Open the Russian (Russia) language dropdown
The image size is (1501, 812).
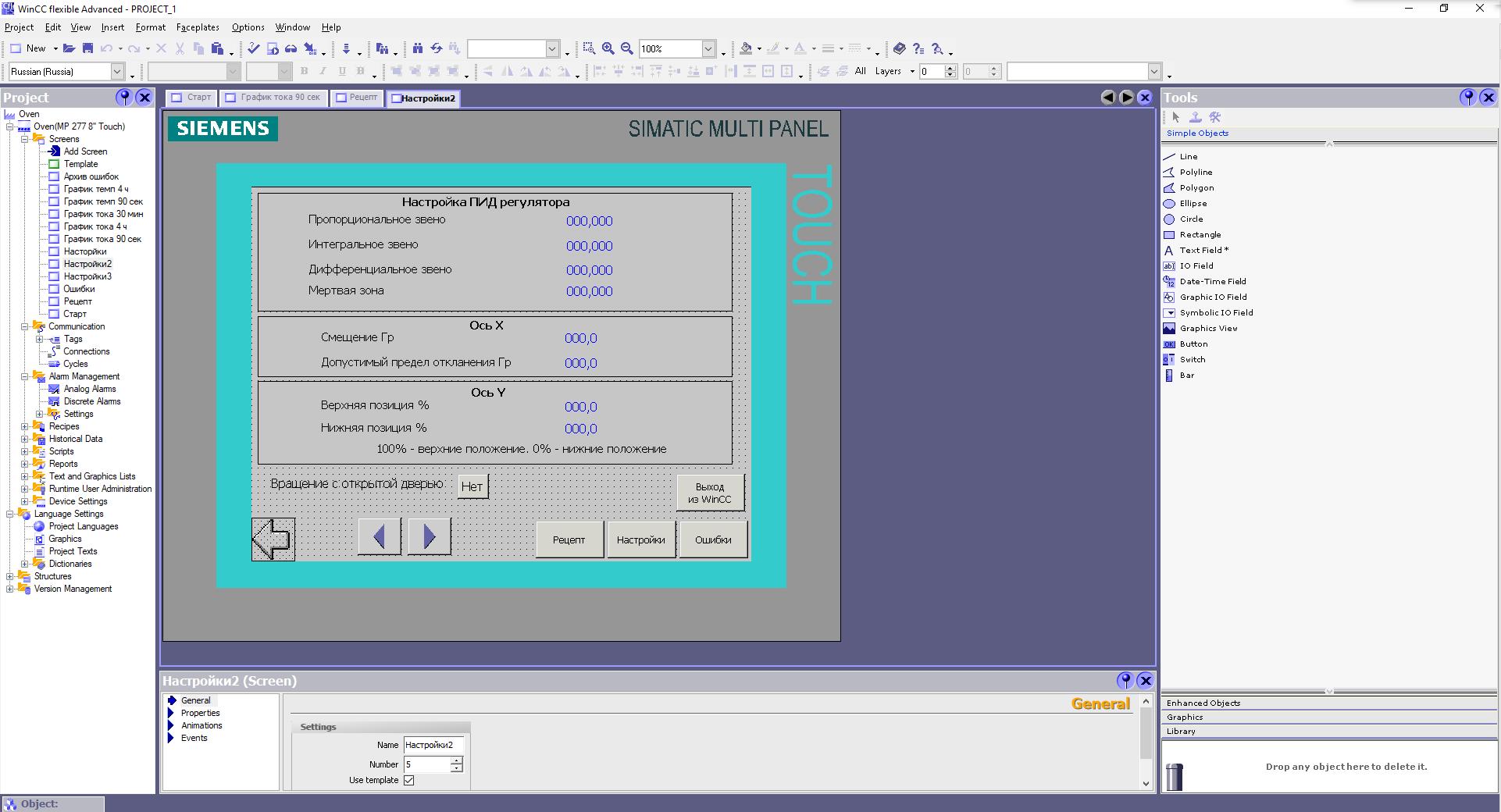[117, 72]
